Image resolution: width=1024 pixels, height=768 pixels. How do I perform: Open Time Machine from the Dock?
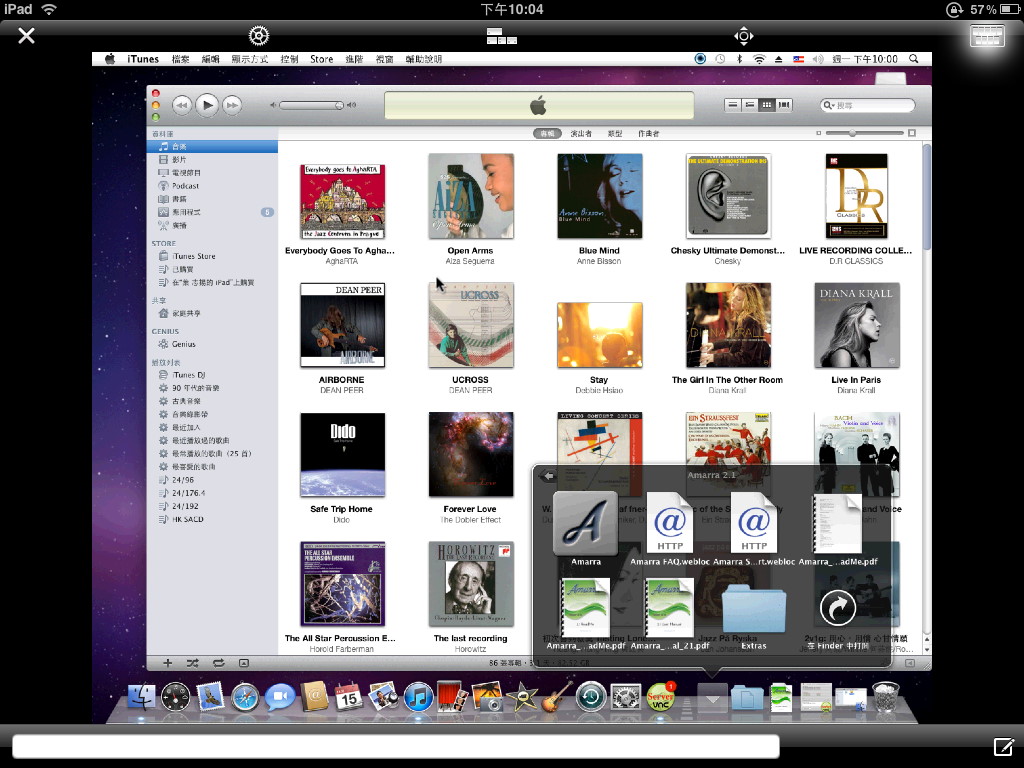[x=590, y=697]
